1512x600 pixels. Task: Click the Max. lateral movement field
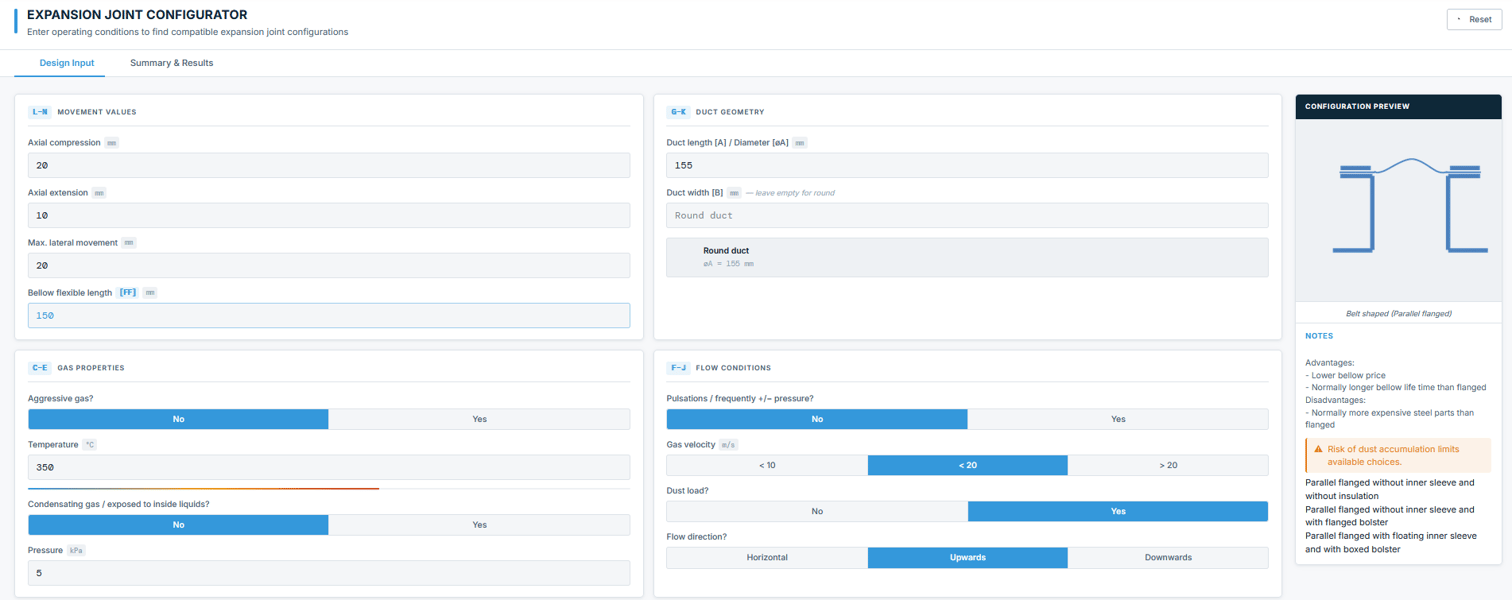tap(329, 265)
